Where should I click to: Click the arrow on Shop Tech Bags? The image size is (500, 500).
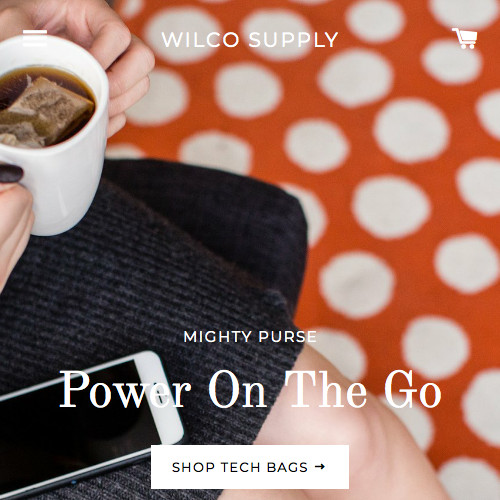point(320,467)
